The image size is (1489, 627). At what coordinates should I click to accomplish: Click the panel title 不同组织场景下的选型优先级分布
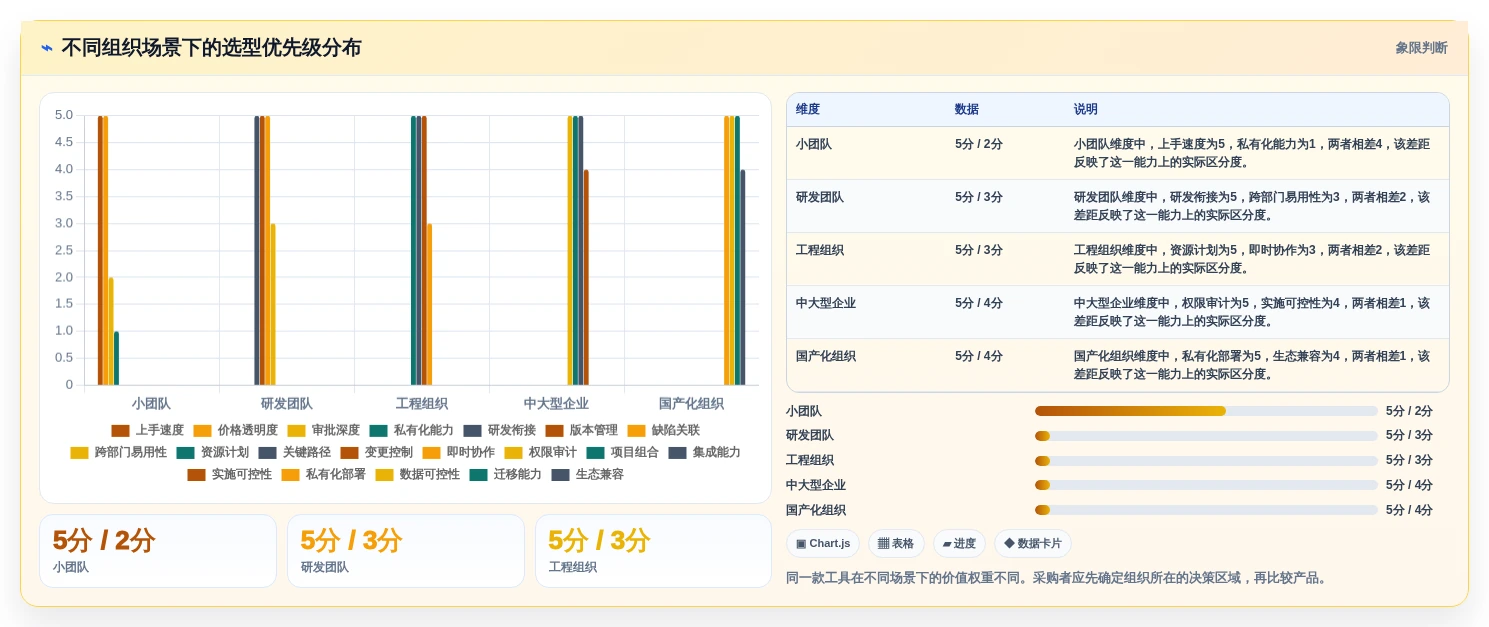pos(211,48)
